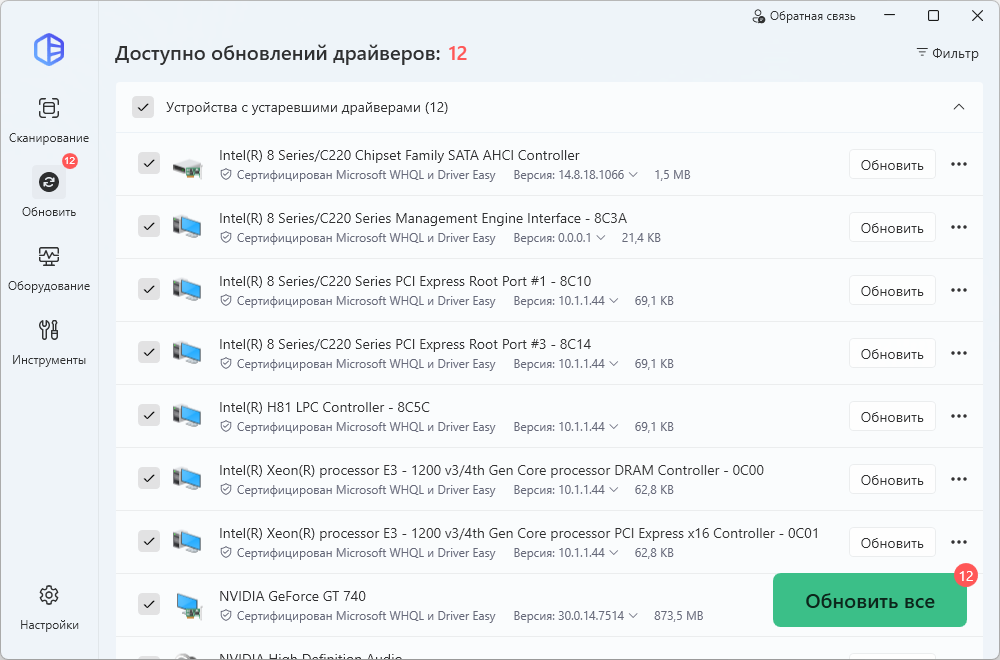
Task: Click Обновить button for Root Port #3
Action: pos(892,354)
